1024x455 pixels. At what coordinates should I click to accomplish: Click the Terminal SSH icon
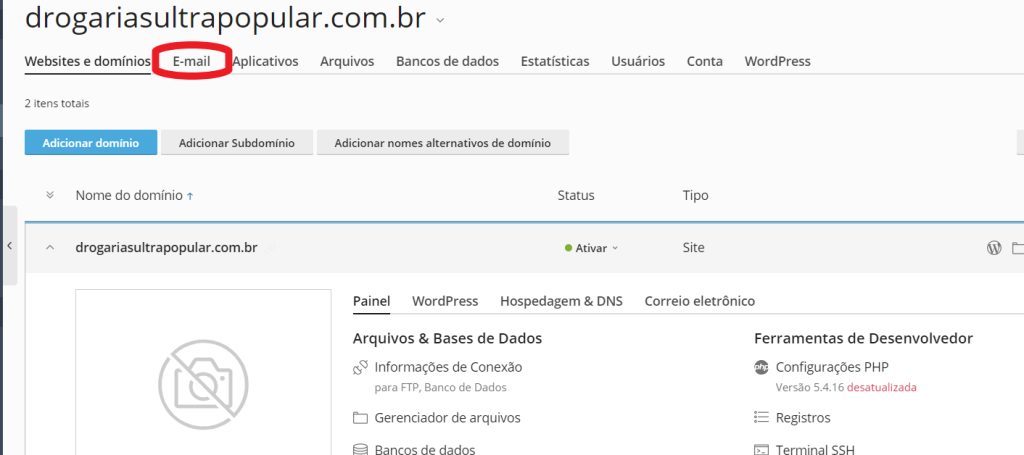coord(762,449)
